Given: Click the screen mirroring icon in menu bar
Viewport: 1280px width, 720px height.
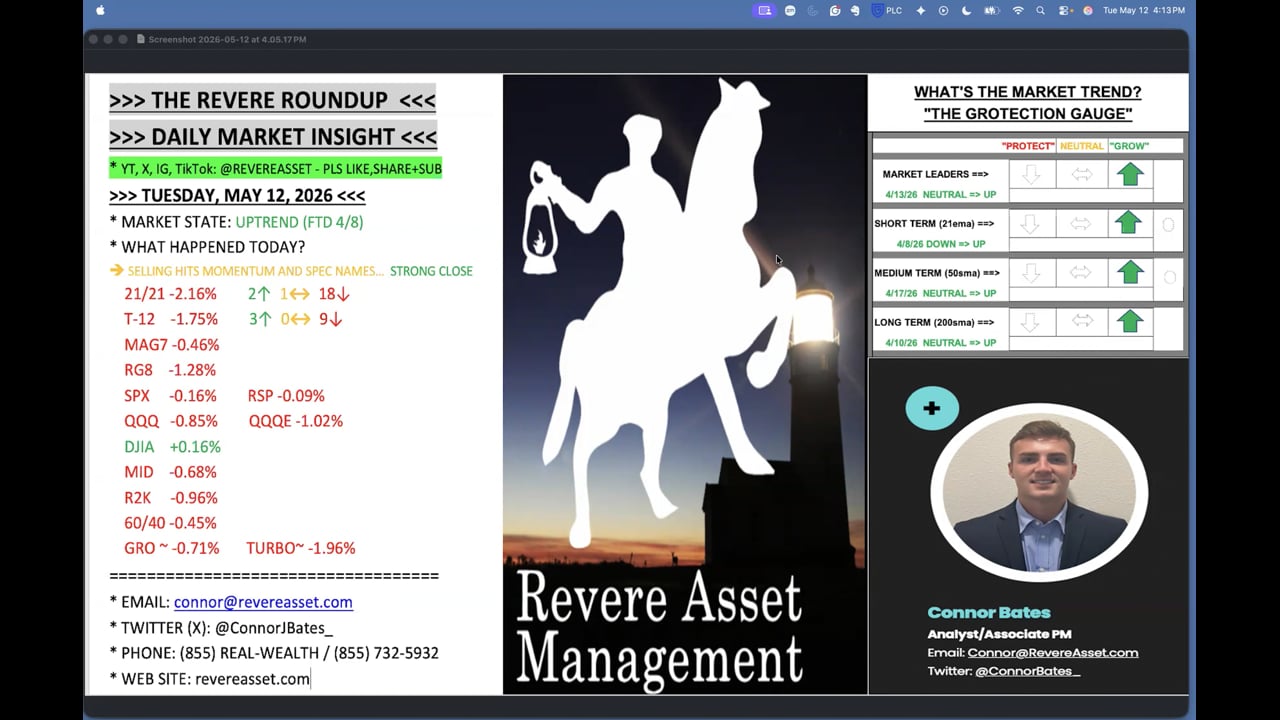Looking at the screenshot, I should [x=765, y=10].
